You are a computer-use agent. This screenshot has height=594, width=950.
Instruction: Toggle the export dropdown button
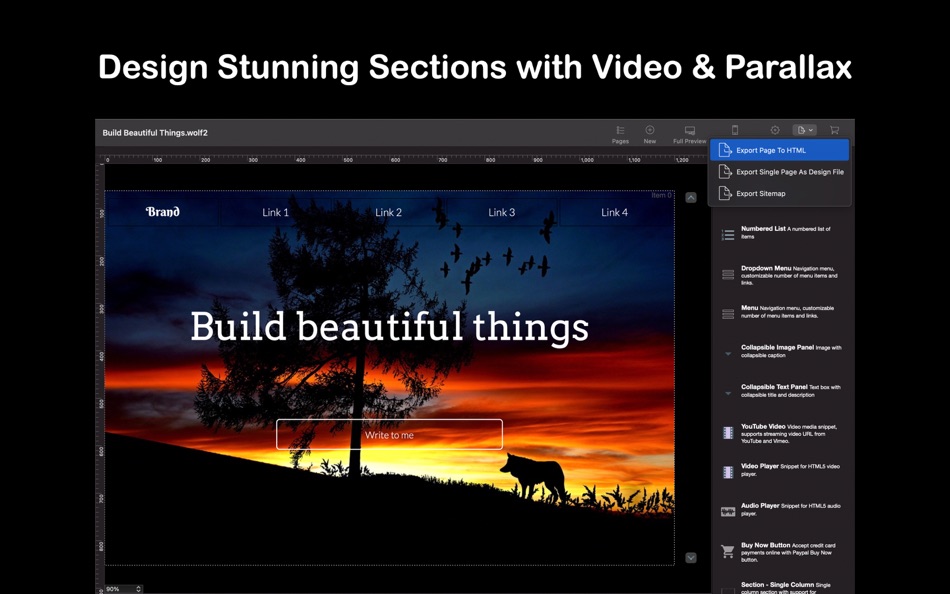(805, 130)
